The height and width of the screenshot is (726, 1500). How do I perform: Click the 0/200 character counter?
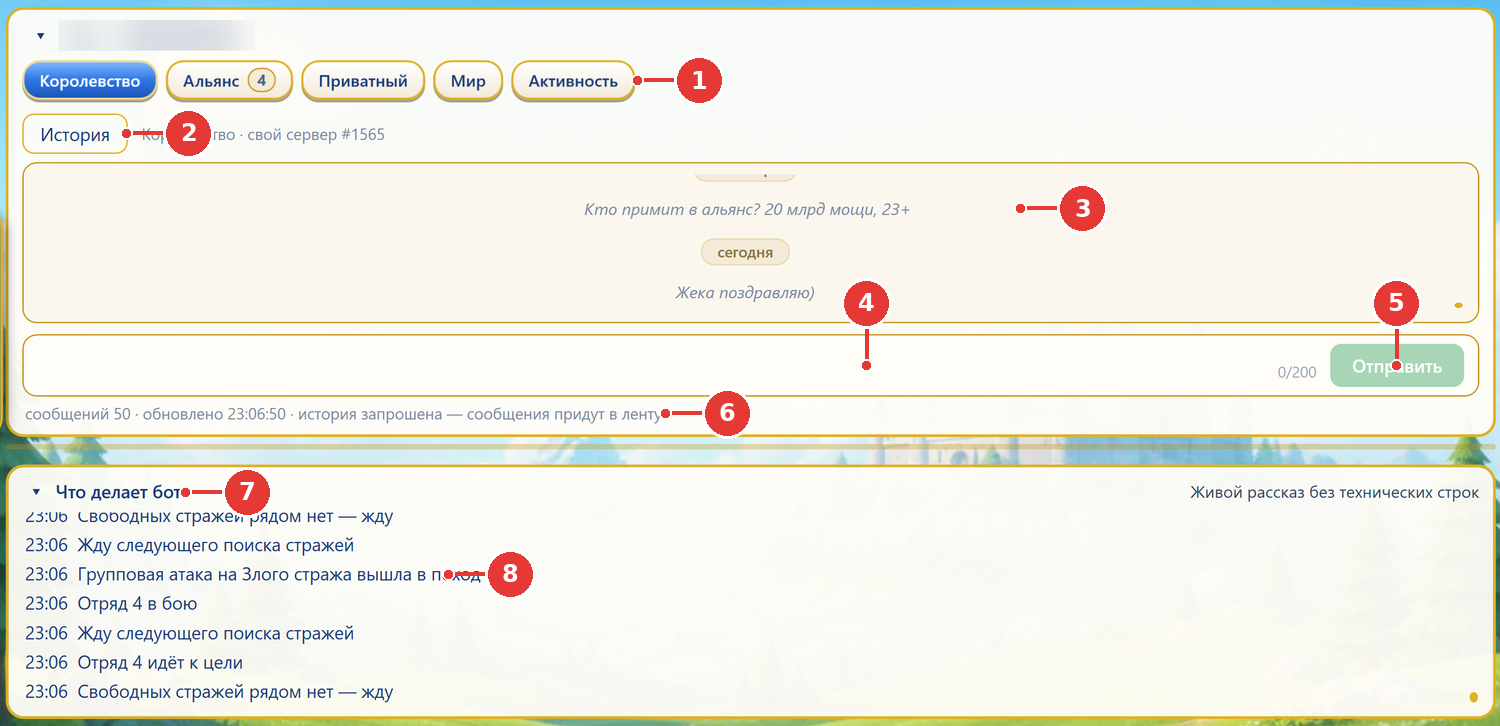[1297, 373]
